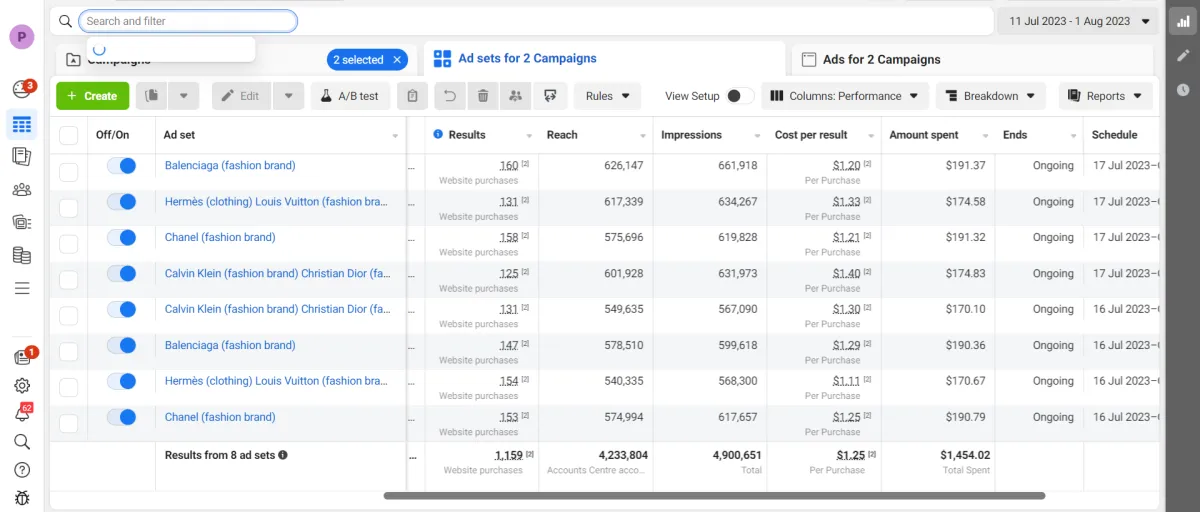Open Chanel ad set link with $190.79 spent
The height and width of the screenshot is (512, 1200).
pyautogui.click(x=220, y=417)
